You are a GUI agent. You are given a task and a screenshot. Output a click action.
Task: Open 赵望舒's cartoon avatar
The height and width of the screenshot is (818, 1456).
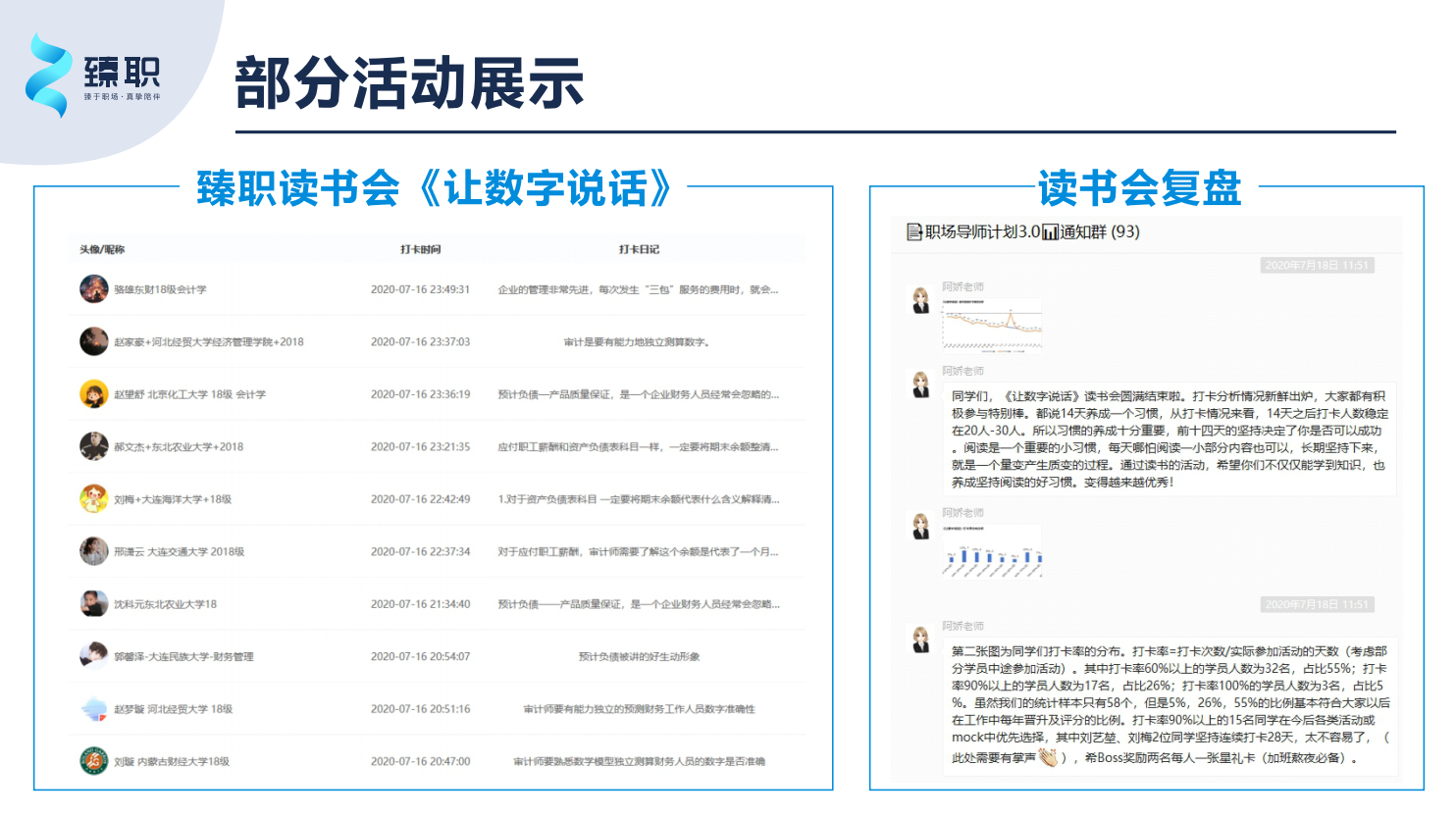(94, 394)
